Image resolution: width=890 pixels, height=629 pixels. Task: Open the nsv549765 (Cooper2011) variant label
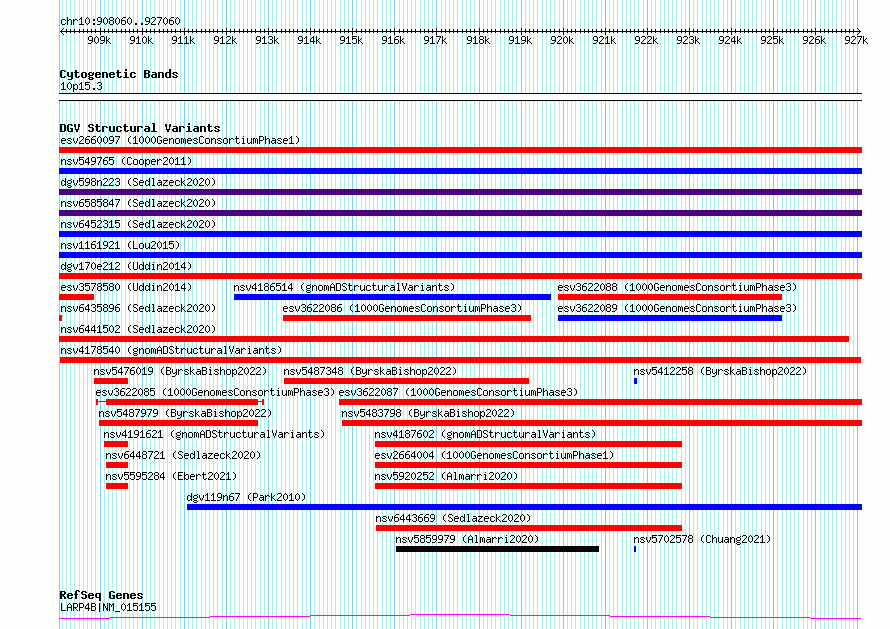[126, 161]
